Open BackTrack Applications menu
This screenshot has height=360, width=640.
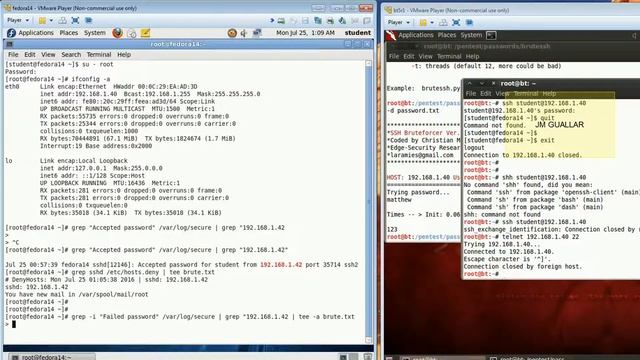point(416,35)
